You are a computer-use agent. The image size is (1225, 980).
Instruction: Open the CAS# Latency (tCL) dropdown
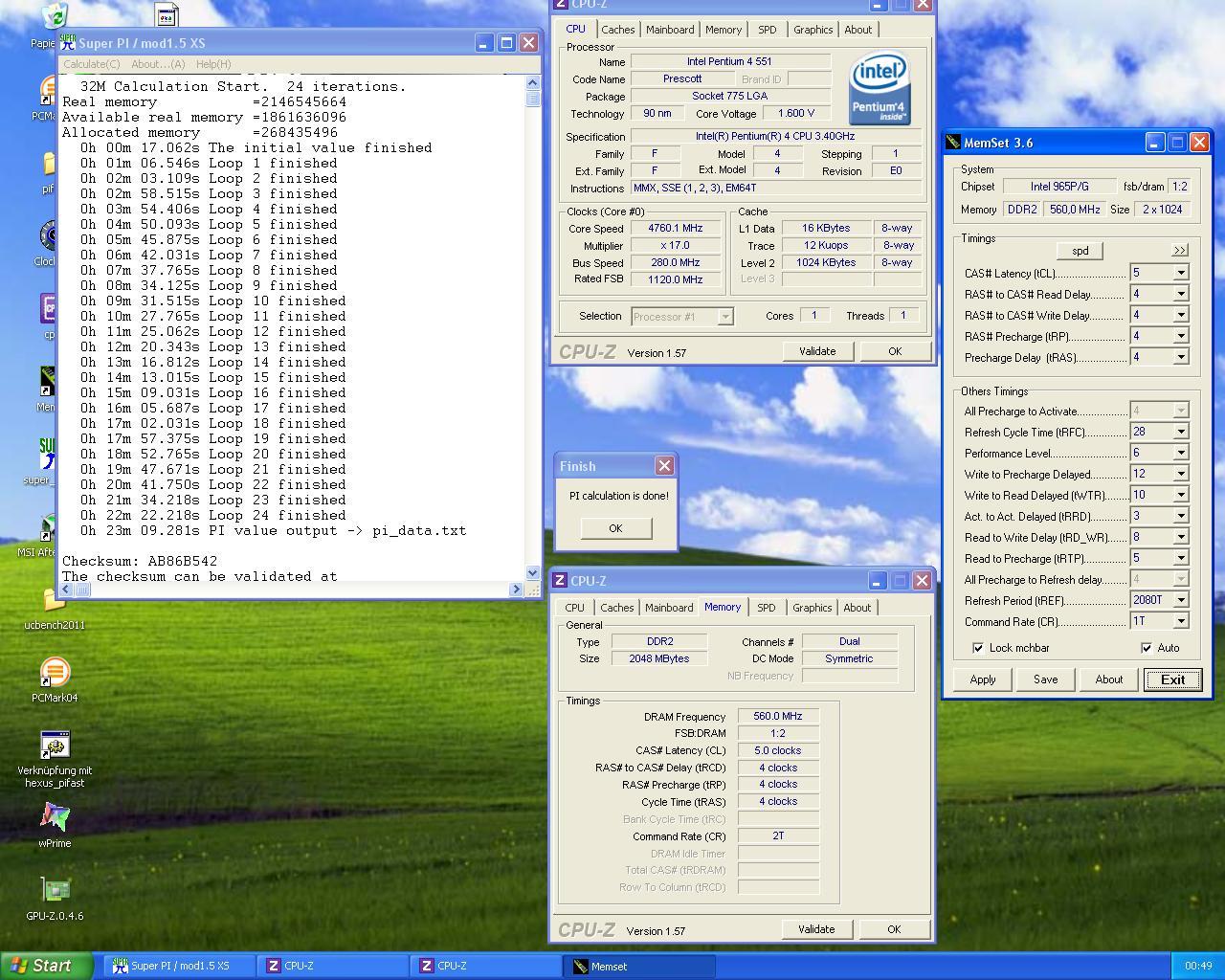pyautogui.click(x=1181, y=273)
